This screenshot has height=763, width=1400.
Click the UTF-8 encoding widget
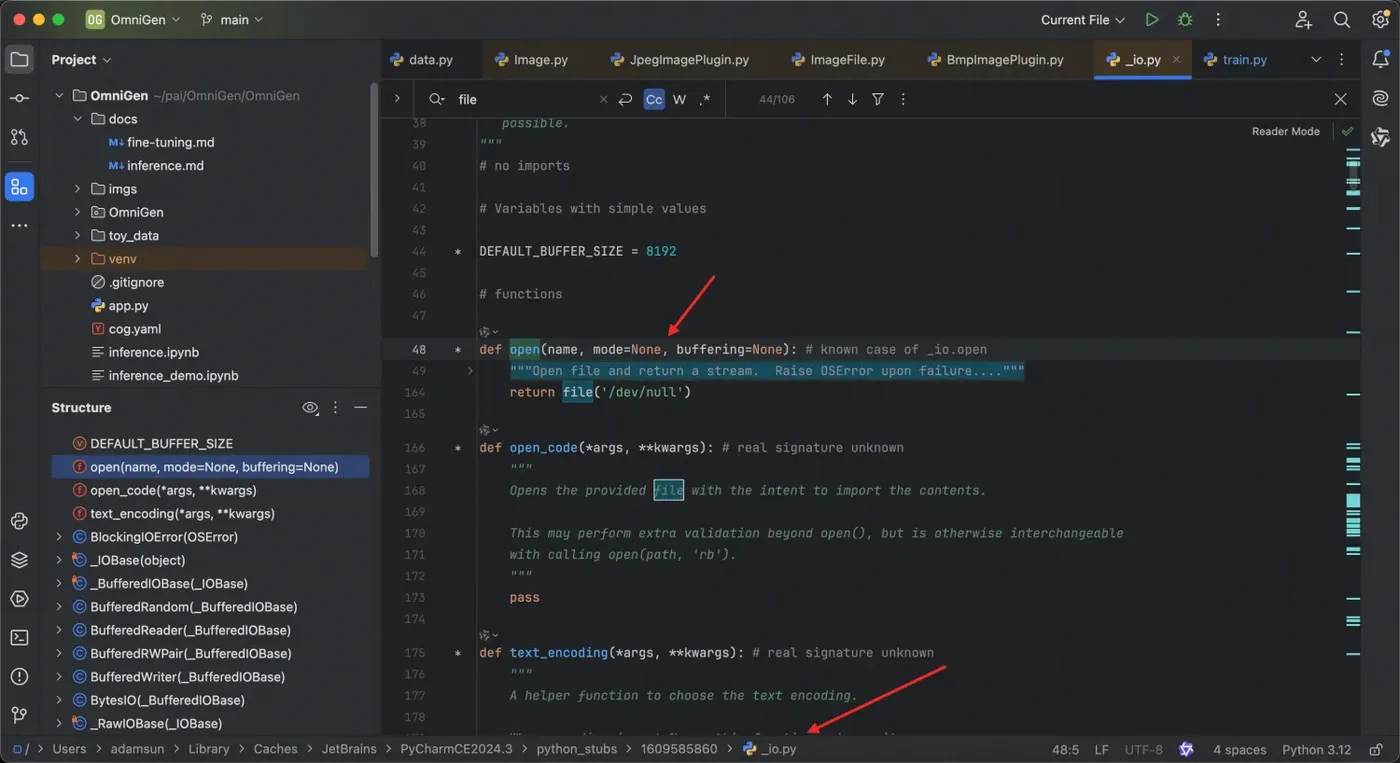pyautogui.click(x=1143, y=749)
